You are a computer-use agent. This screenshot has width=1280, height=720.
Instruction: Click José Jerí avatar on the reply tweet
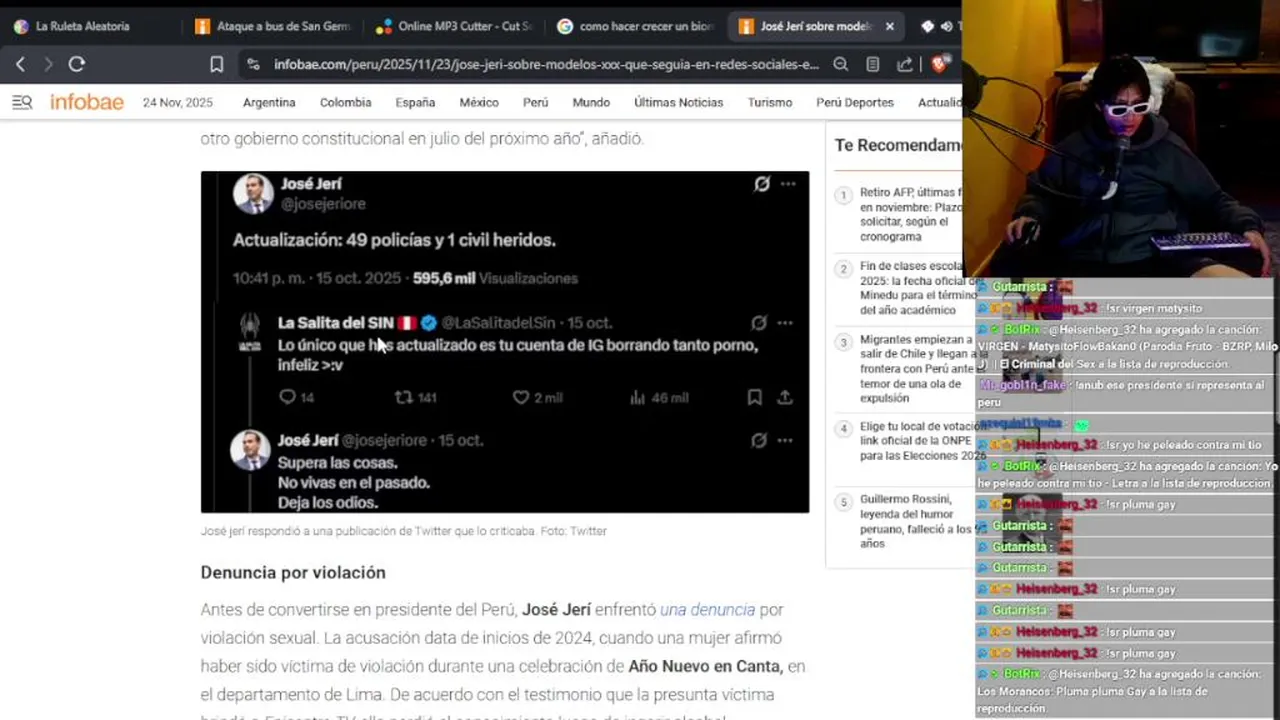pyautogui.click(x=250, y=450)
